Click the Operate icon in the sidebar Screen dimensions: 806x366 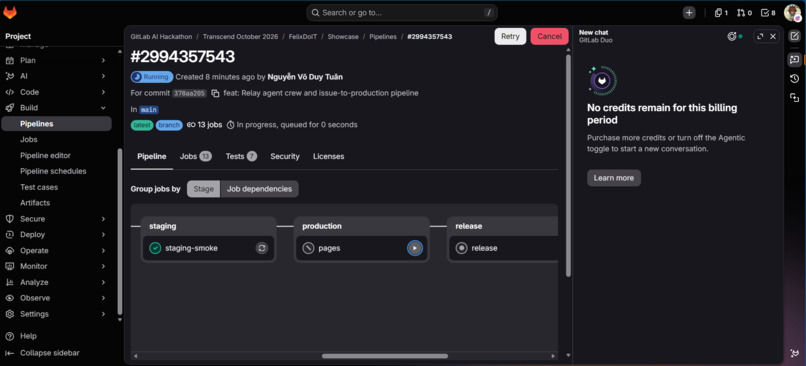pyautogui.click(x=9, y=251)
